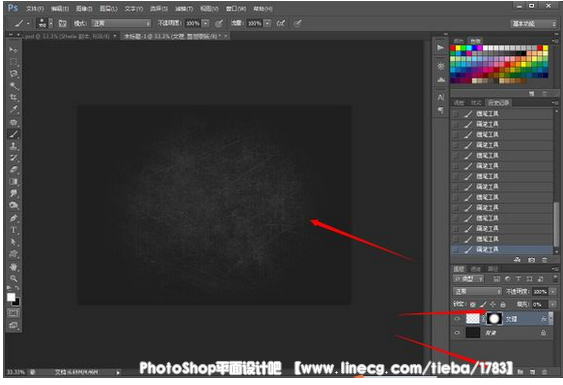Screen dimensions: 563x385
Task: Select the Clone Stamp tool
Action: (13, 146)
